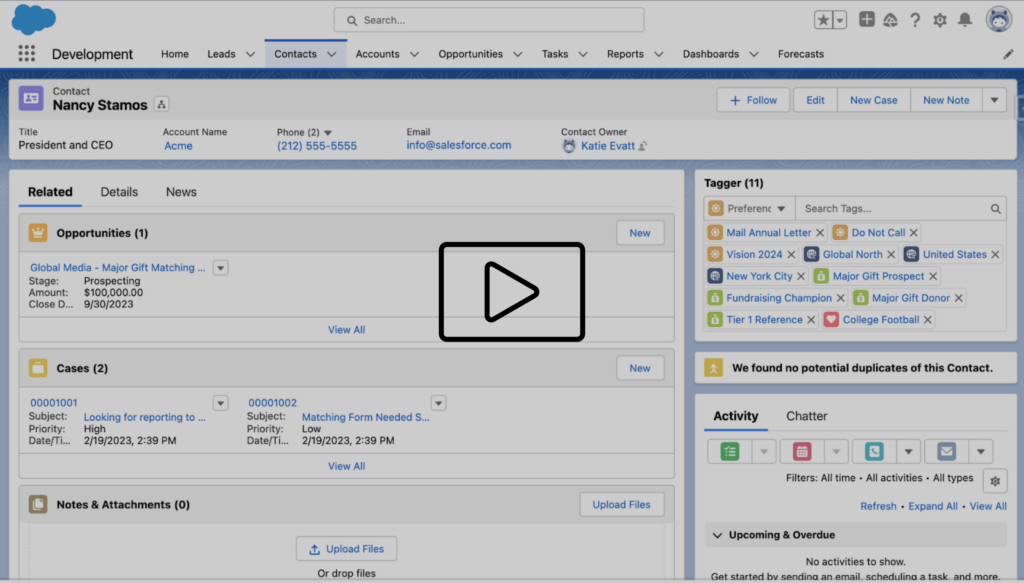Open the App Launcher grid icon
The width and height of the screenshot is (1024, 583).
pyautogui.click(x=27, y=54)
